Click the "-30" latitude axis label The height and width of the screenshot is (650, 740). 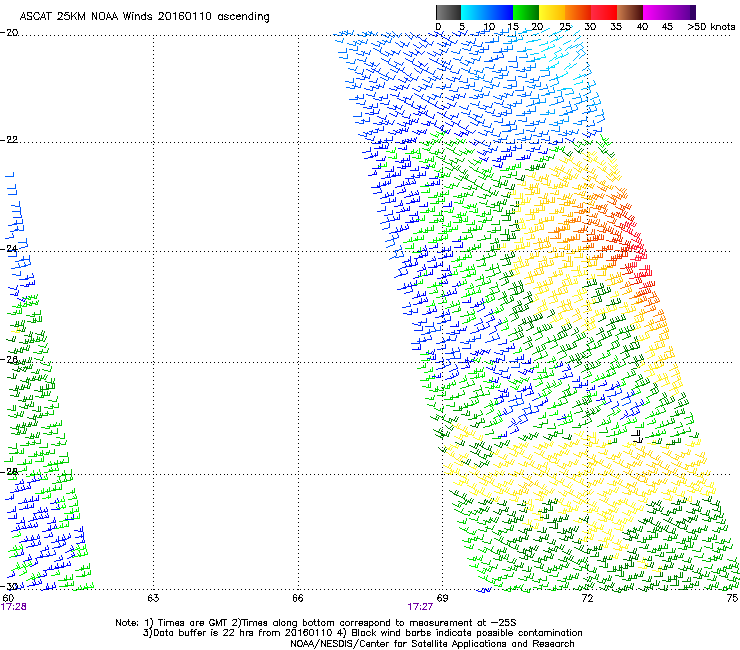coord(9,586)
